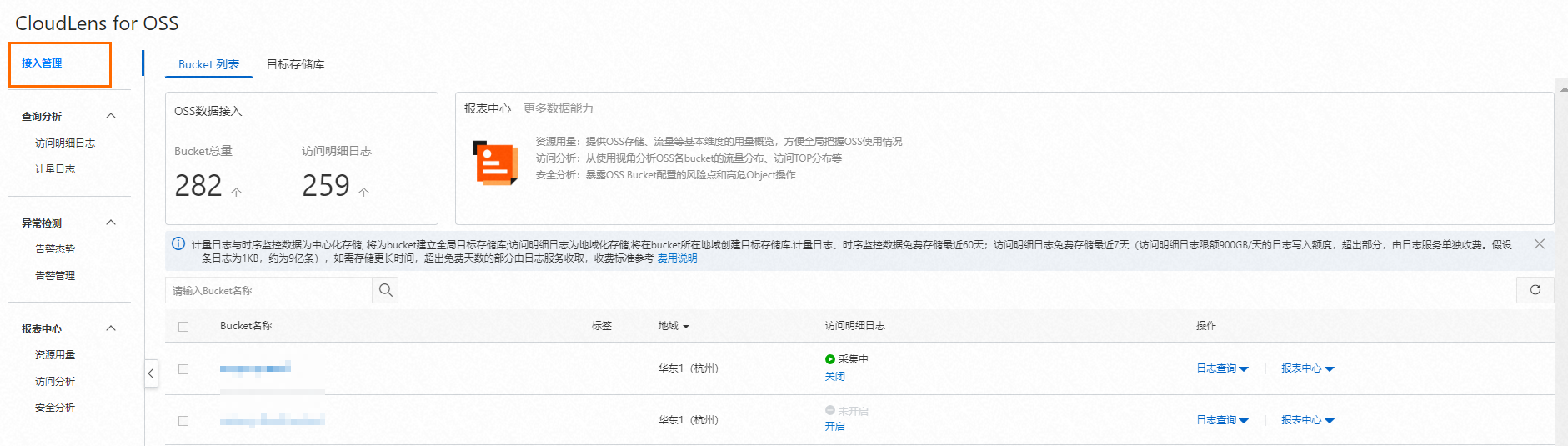Click the Bucket总量 value 282
Viewport: 1568px width, 446px height.
point(198,185)
